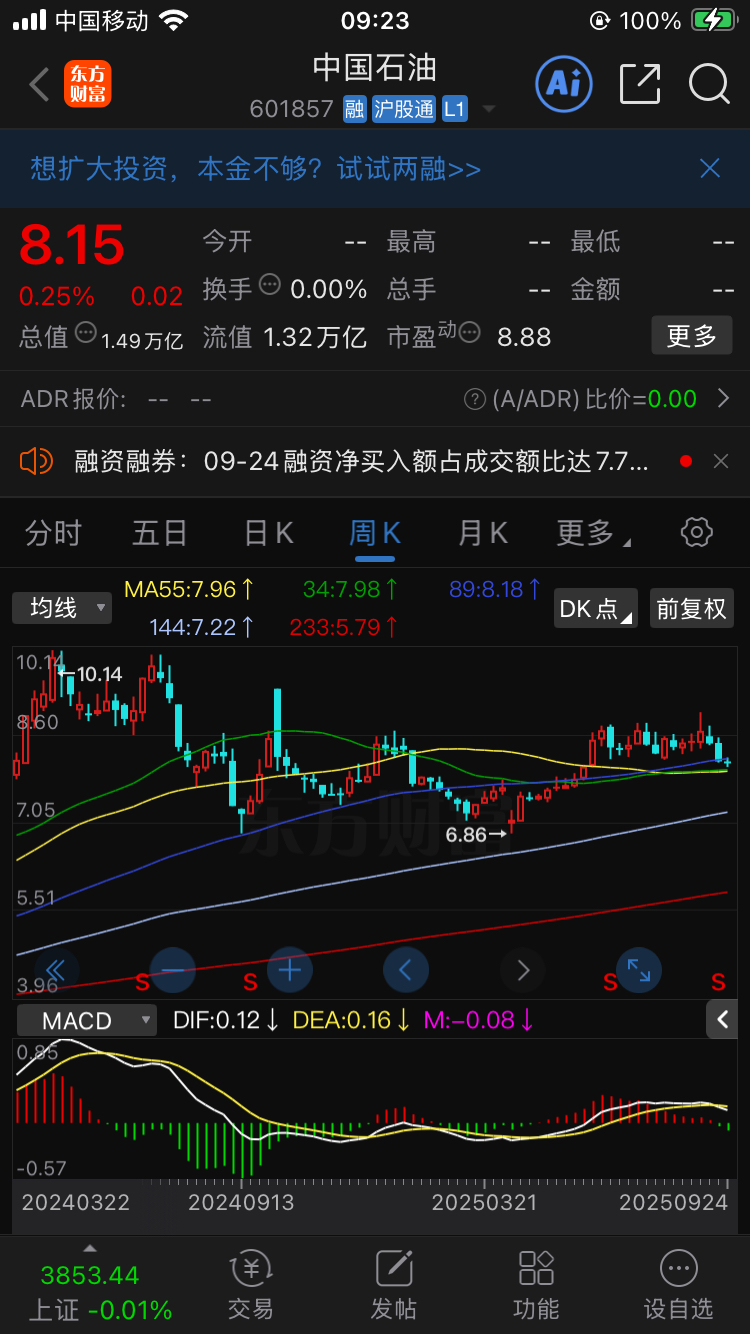
Task: Open the 发帖 post icon
Action: (x=394, y=1285)
